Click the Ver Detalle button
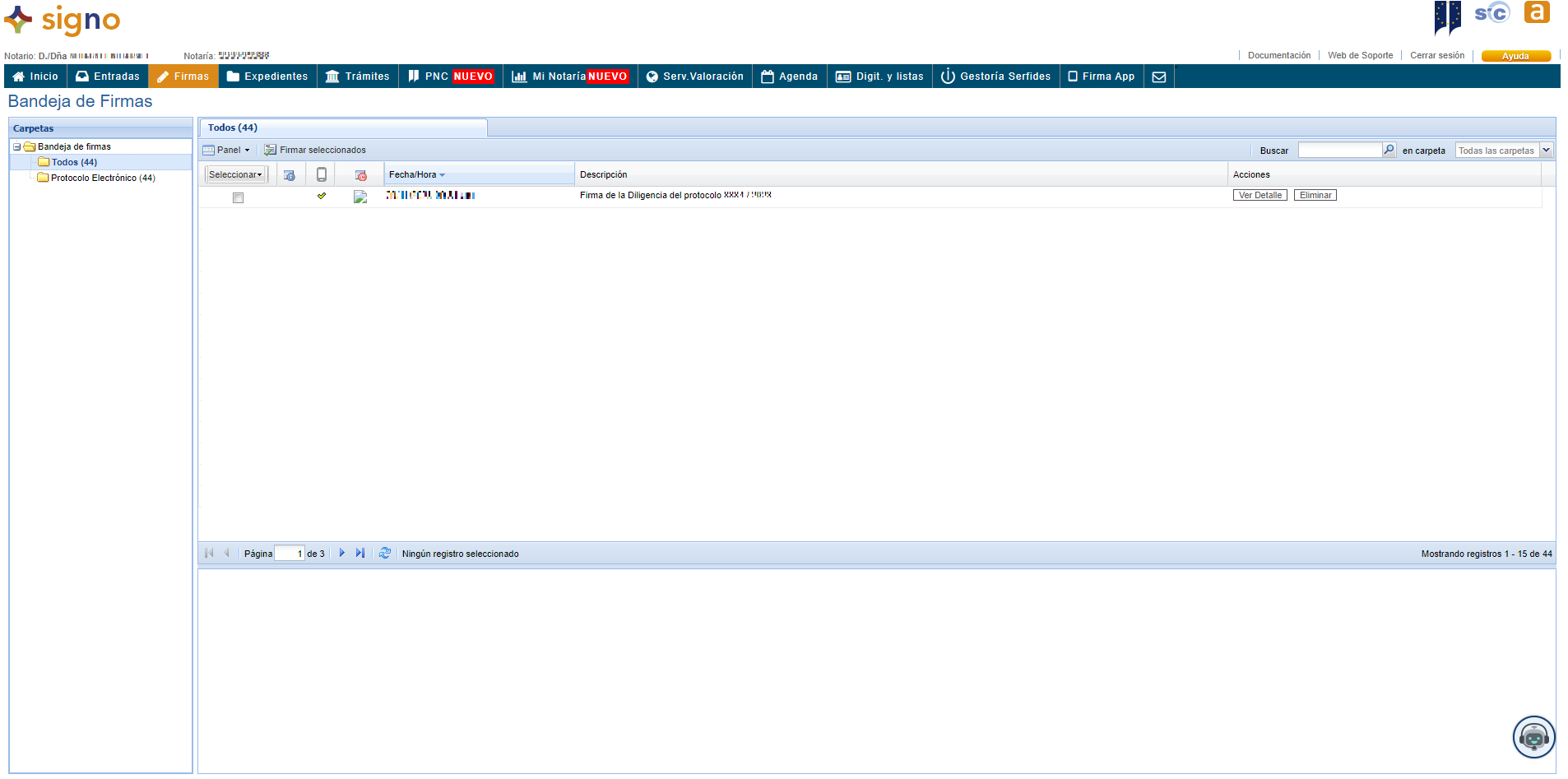The width and height of the screenshot is (1568, 779). tap(1260, 195)
